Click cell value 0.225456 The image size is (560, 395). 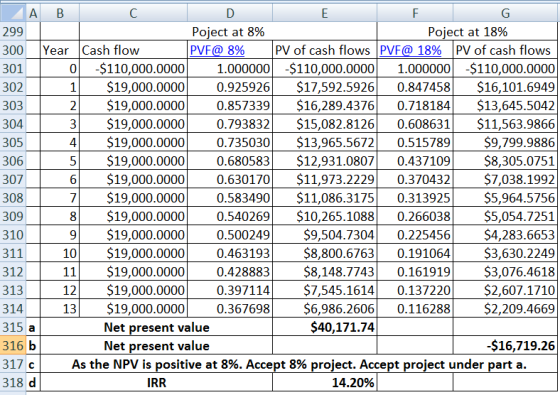415,235
